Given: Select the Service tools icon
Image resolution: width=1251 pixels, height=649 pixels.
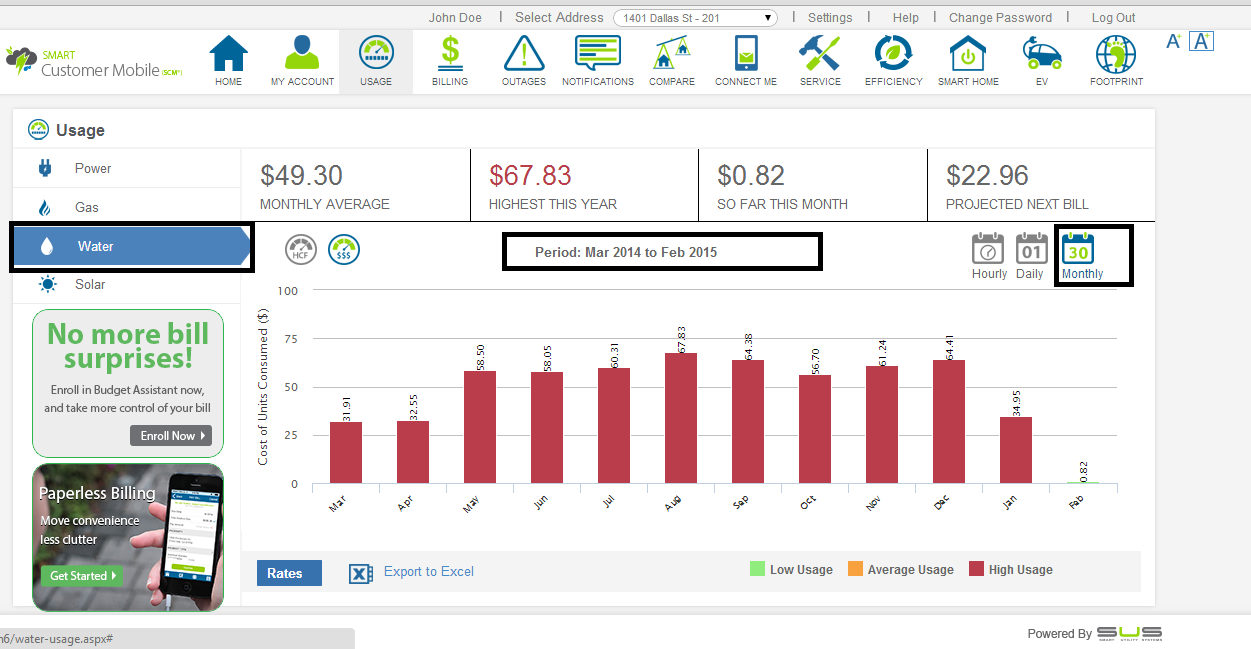Looking at the screenshot, I should pyautogui.click(x=820, y=53).
